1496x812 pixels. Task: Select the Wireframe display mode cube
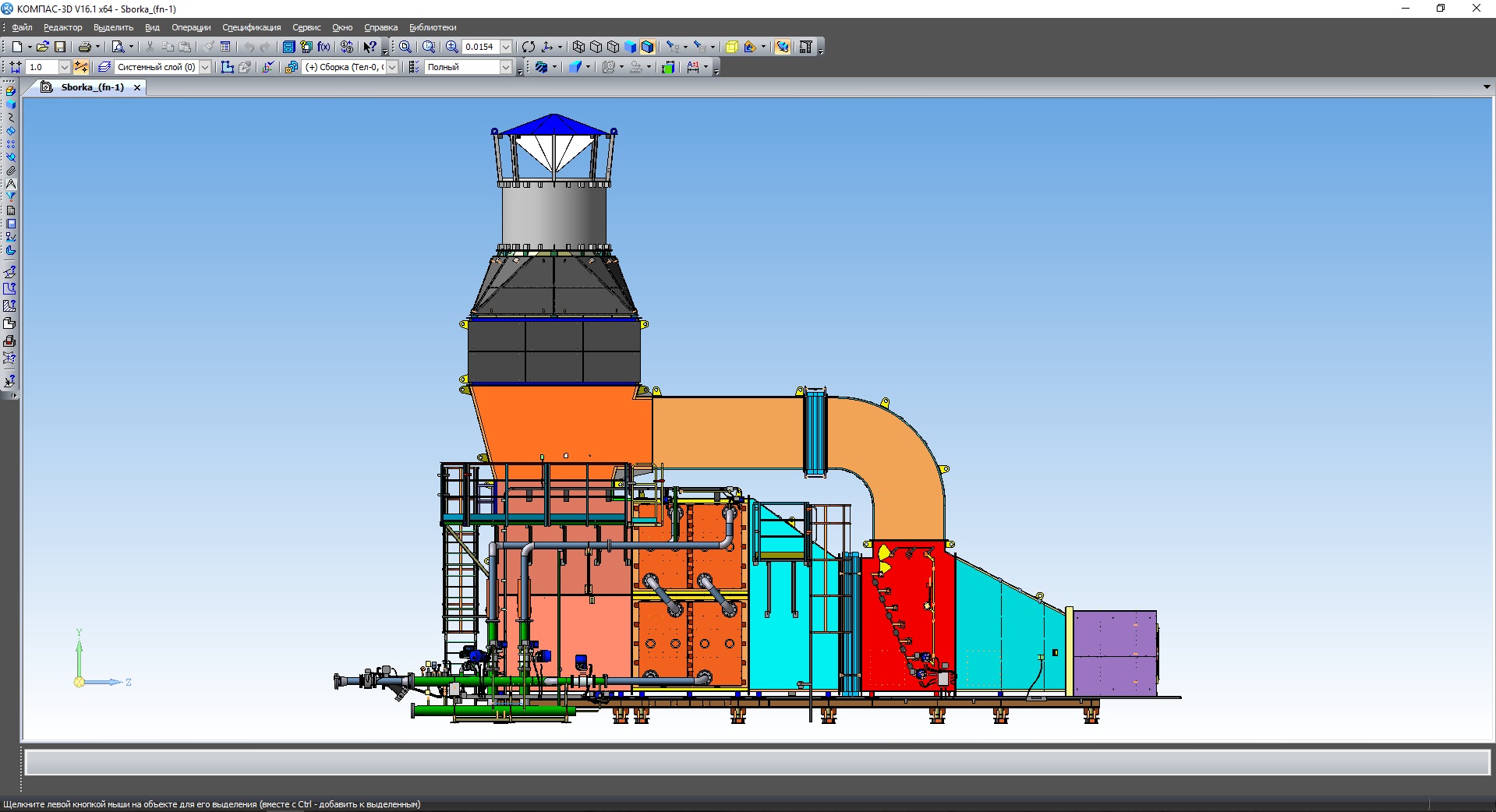578,47
